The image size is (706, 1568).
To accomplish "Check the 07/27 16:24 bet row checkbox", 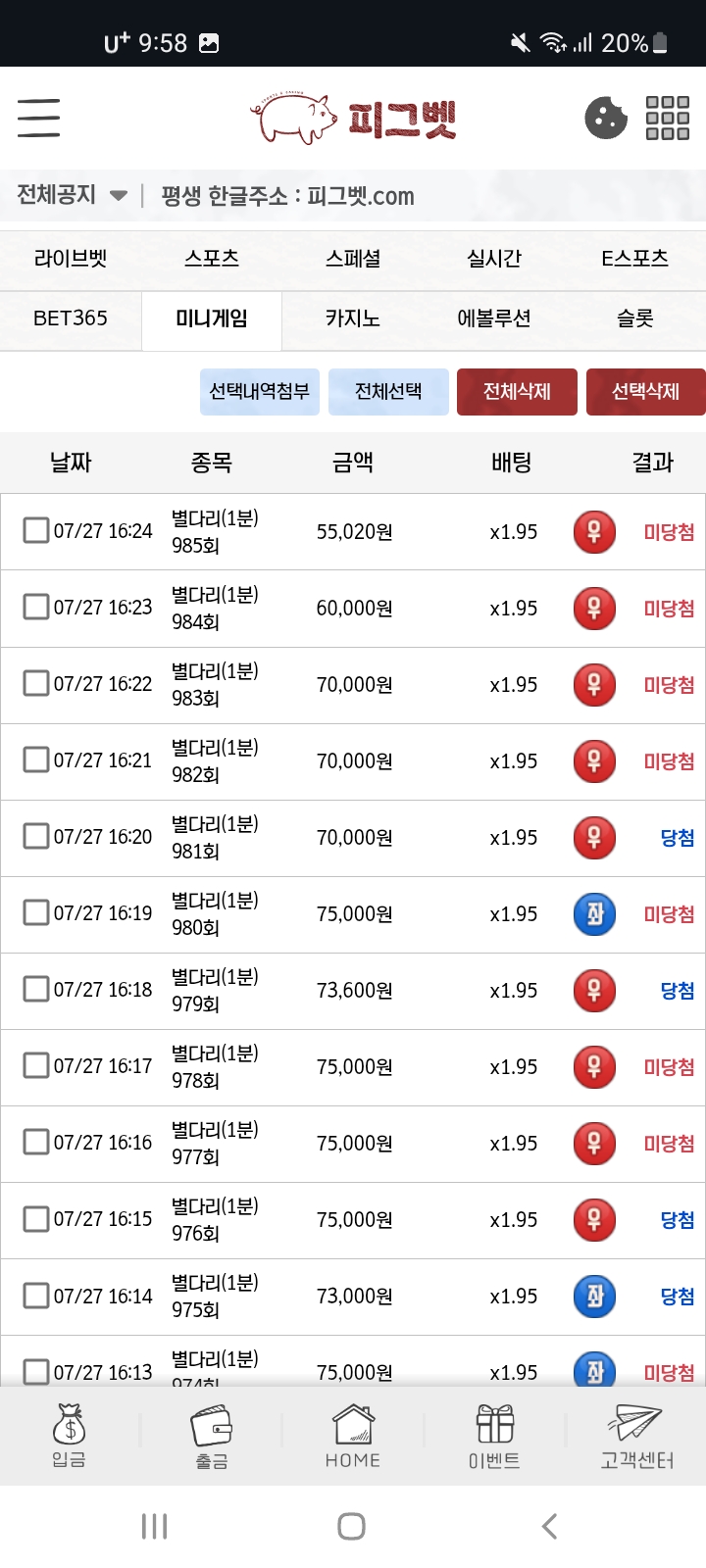I will click(36, 530).
